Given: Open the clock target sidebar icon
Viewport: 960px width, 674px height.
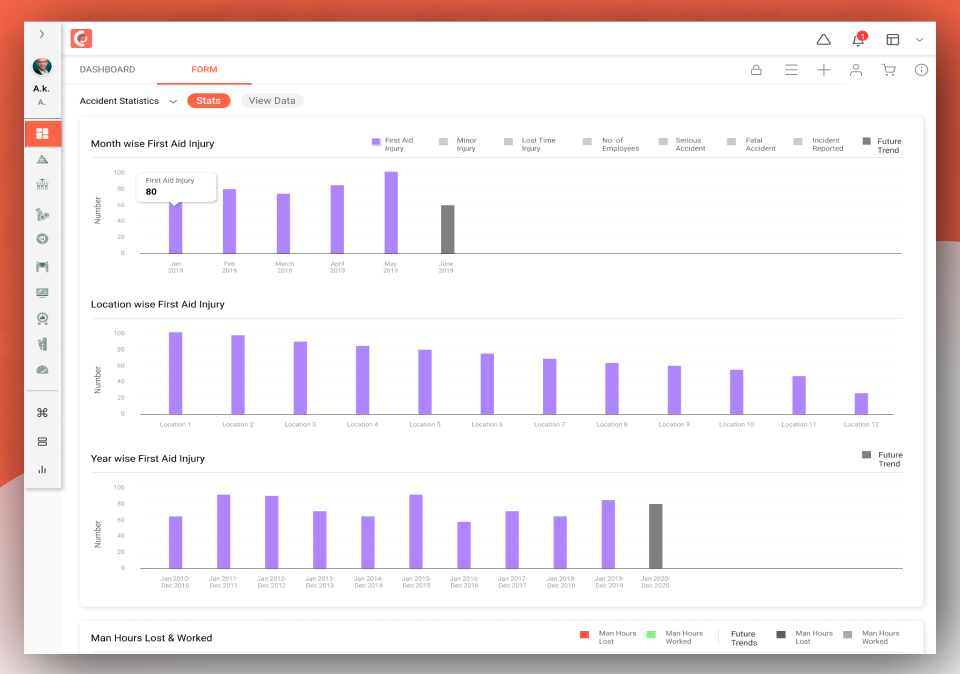Looking at the screenshot, I should click(x=42, y=239).
